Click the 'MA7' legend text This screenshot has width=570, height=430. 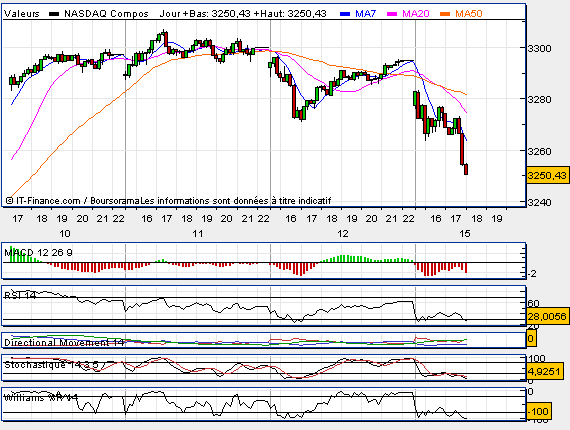(365, 14)
